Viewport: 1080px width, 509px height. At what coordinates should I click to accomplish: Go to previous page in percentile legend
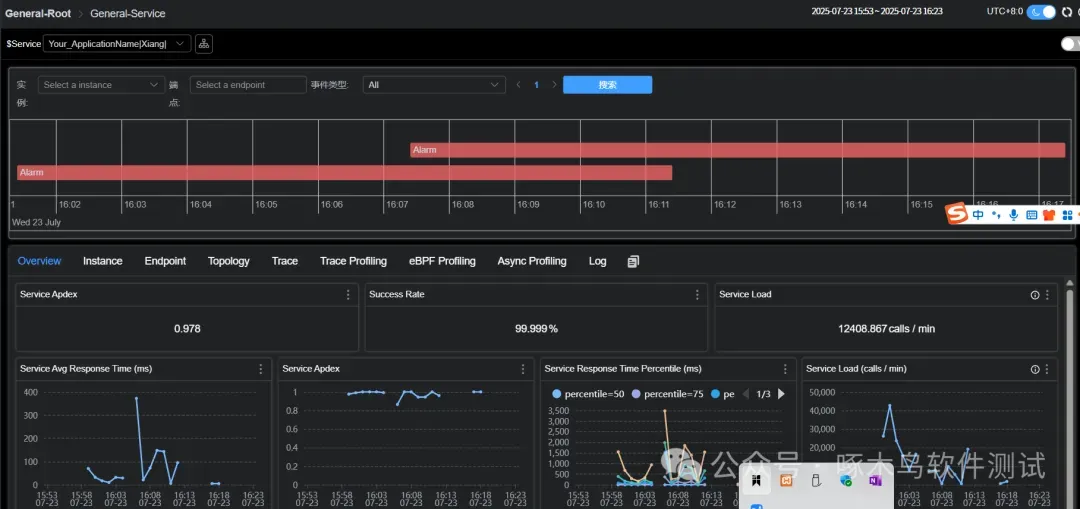tap(745, 394)
